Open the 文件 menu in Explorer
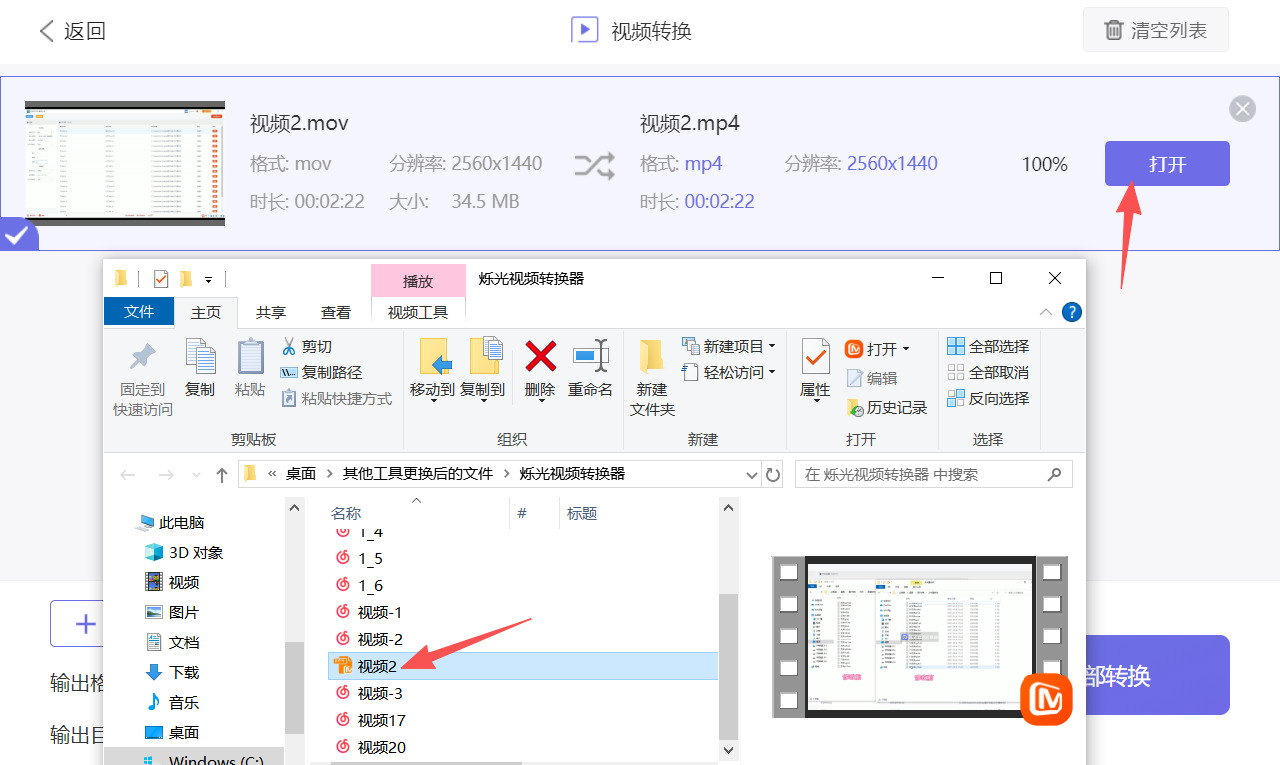 click(139, 312)
